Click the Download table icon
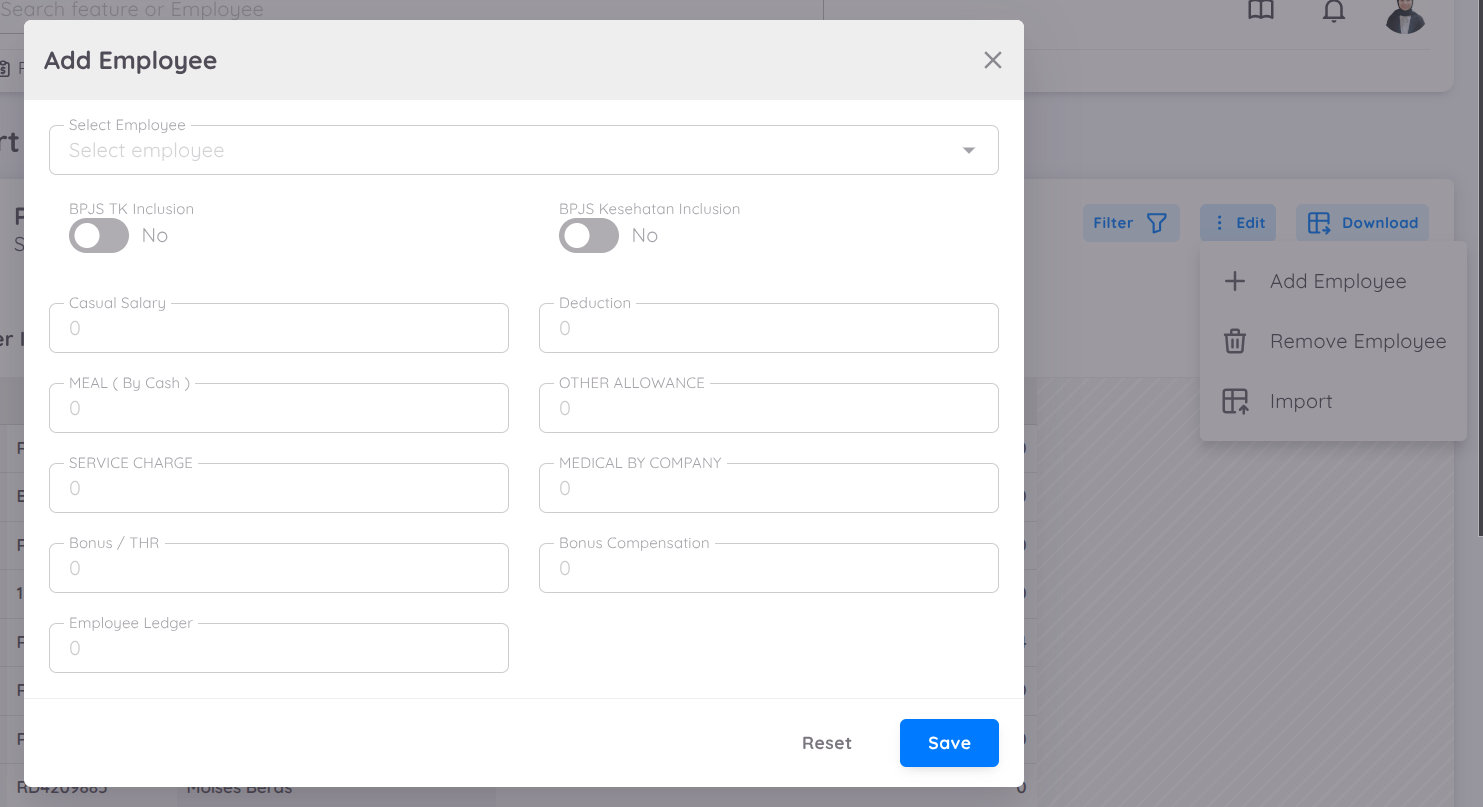This screenshot has height=807, width=1483. coord(1319,223)
